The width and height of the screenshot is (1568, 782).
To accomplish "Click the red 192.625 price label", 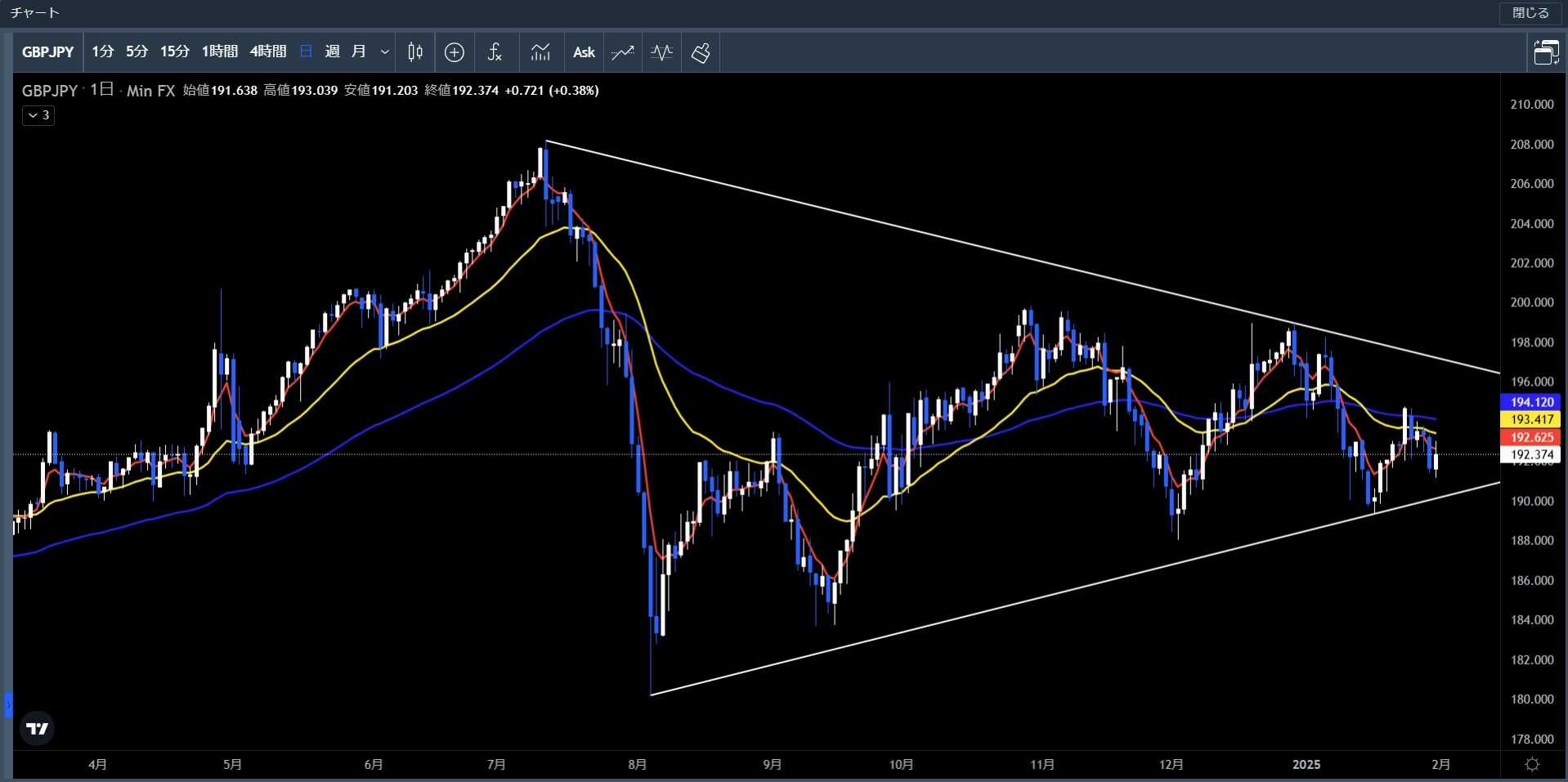I will click(x=1531, y=437).
